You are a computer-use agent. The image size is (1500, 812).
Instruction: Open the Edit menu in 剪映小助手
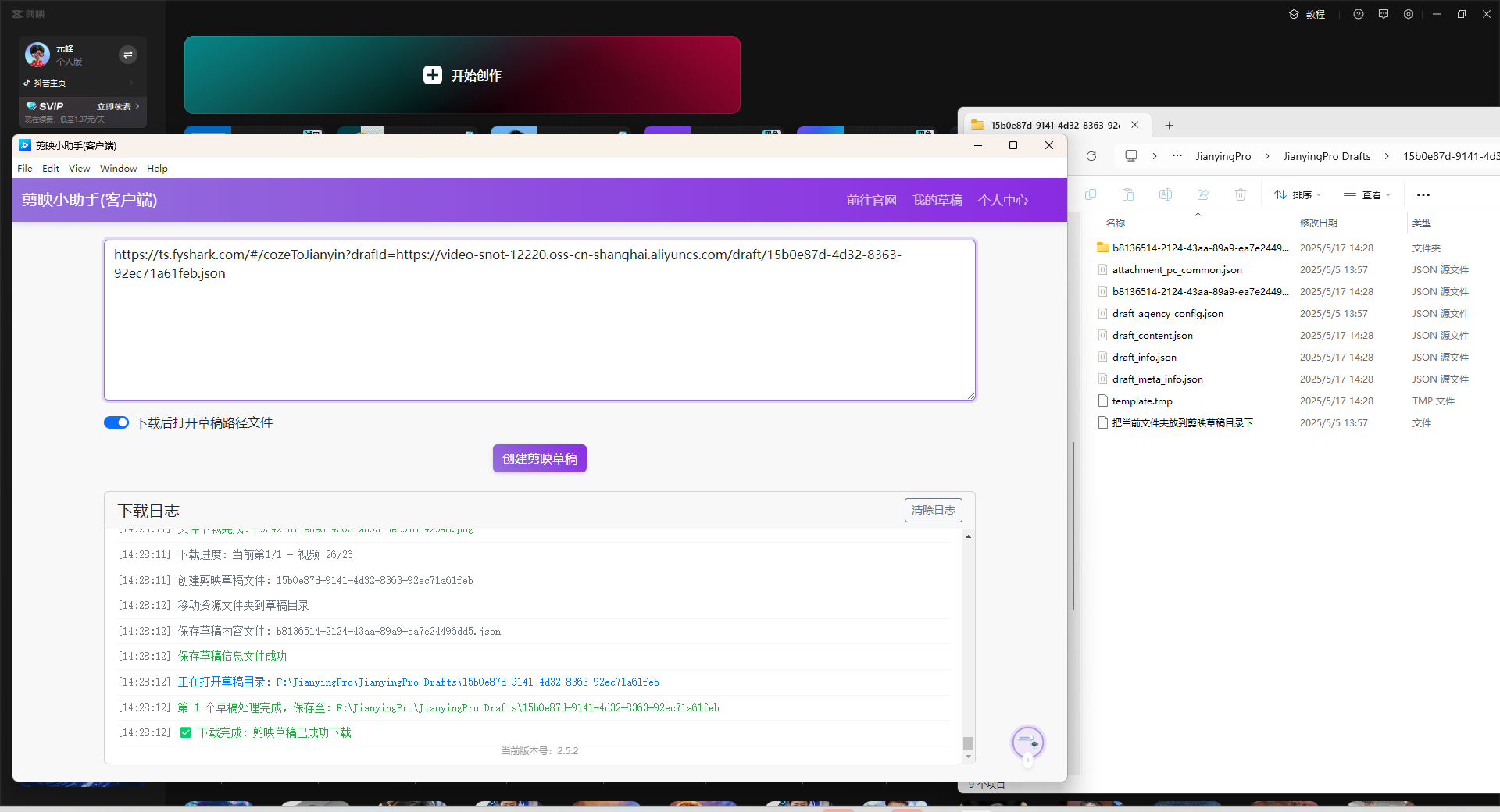tap(51, 168)
